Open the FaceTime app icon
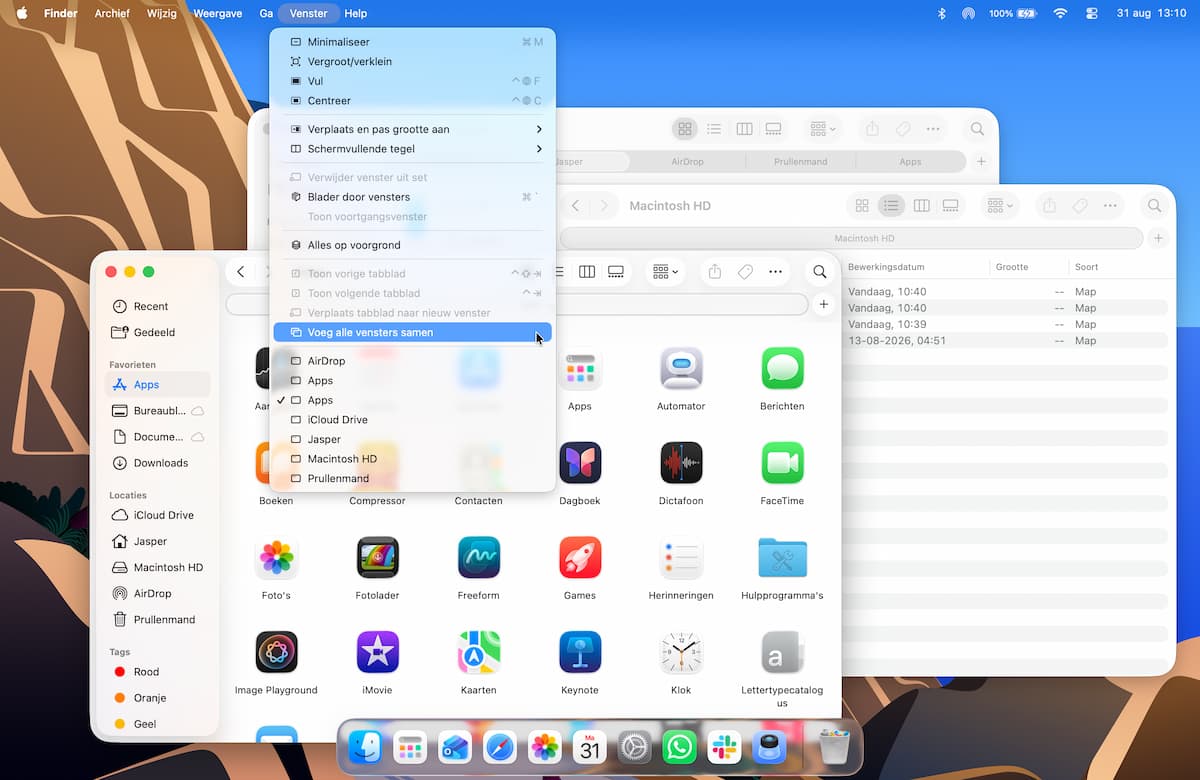 point(782,463)
